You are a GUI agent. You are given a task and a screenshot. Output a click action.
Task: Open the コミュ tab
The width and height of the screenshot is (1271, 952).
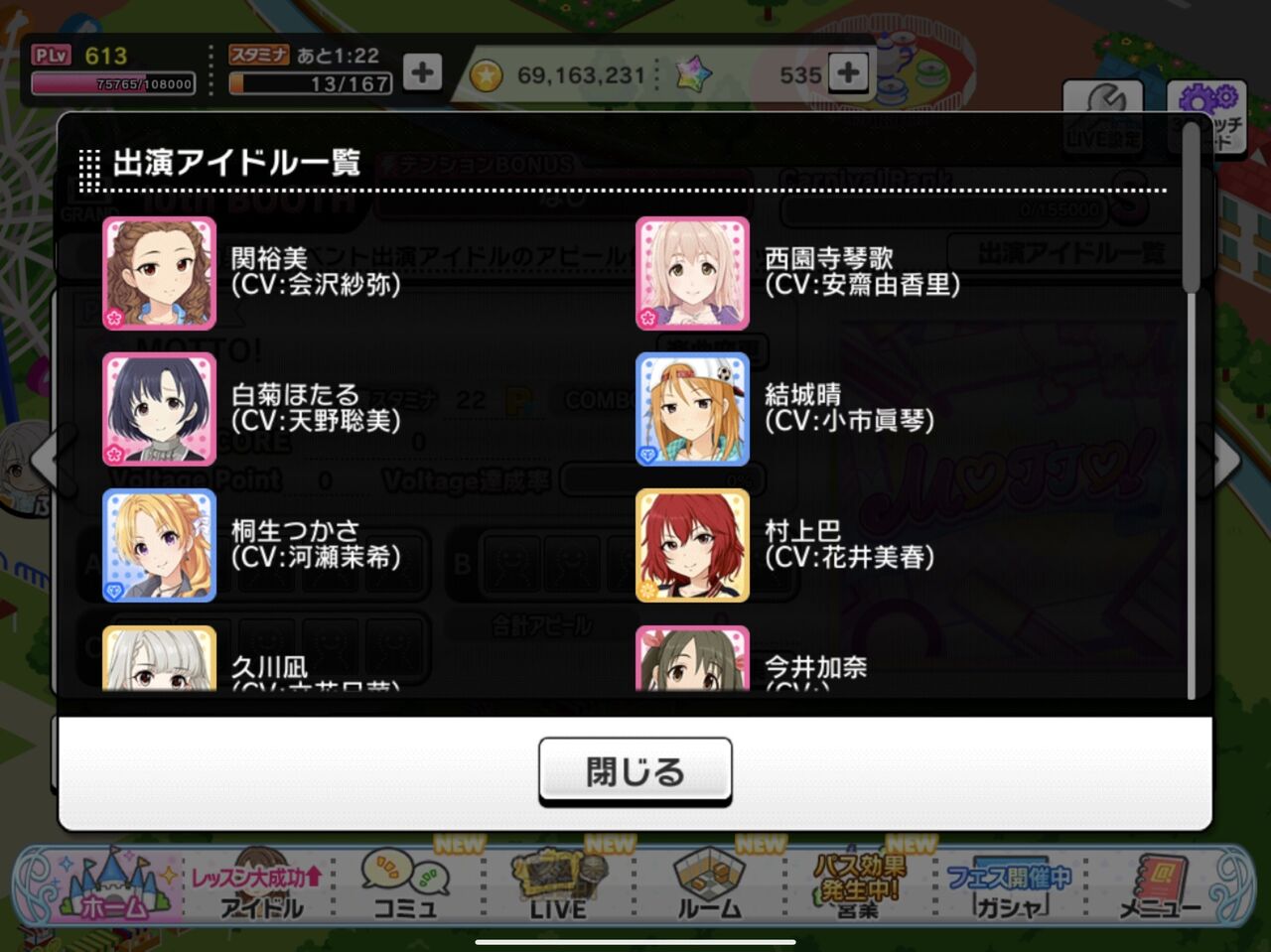pyautogui.click(x=405, y=884)
